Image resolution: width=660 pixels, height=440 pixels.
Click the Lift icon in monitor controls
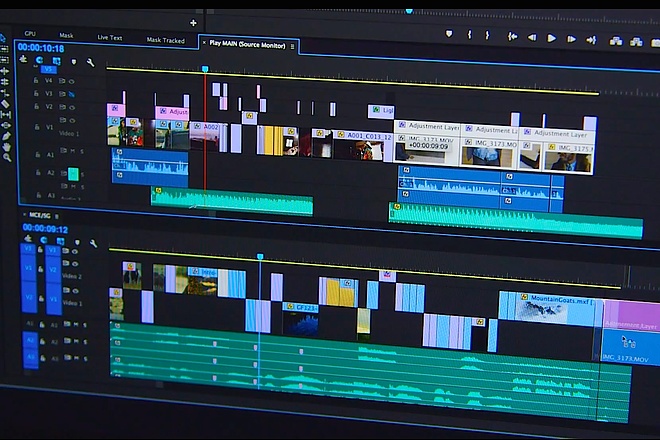pos(616,41)
